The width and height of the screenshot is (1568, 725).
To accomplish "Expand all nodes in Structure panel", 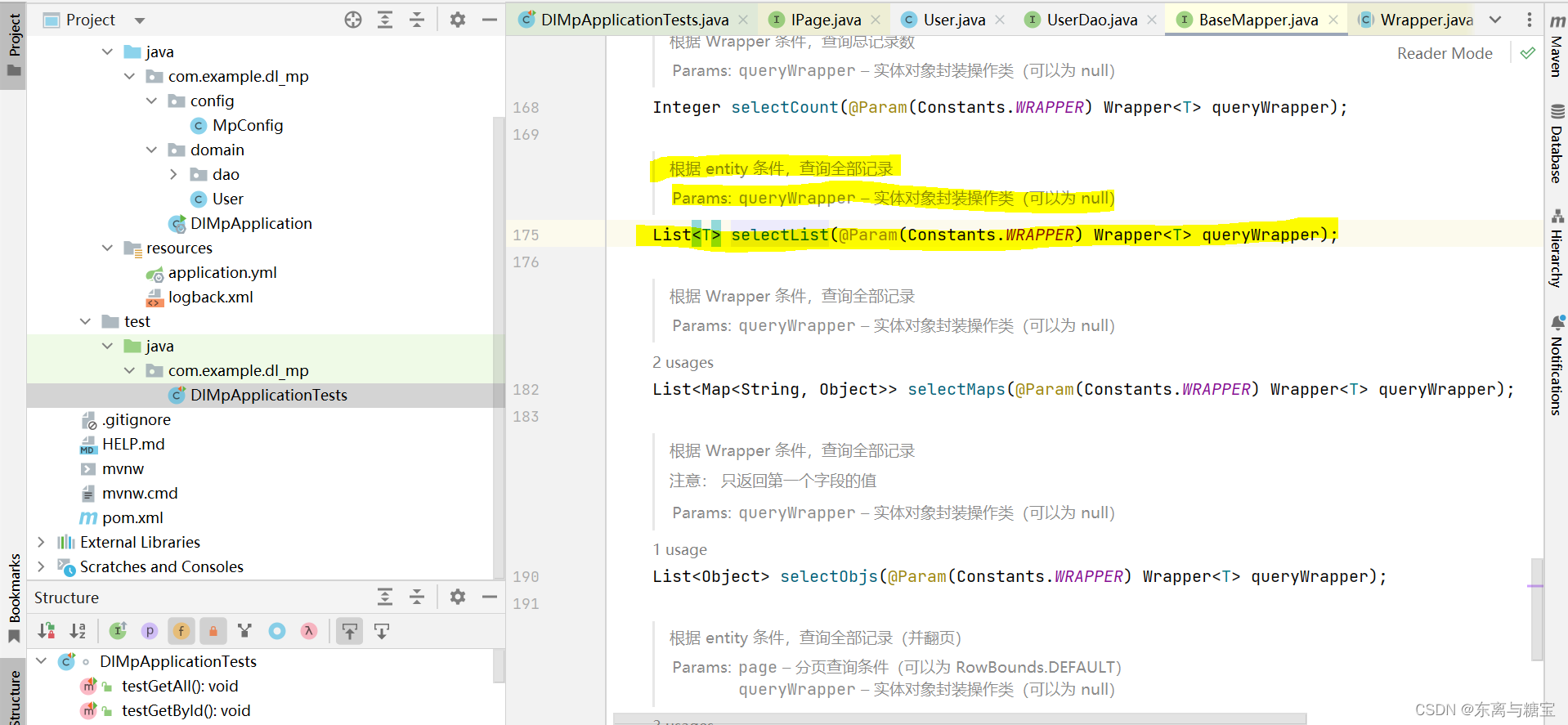I will click(x=385, y=597).
